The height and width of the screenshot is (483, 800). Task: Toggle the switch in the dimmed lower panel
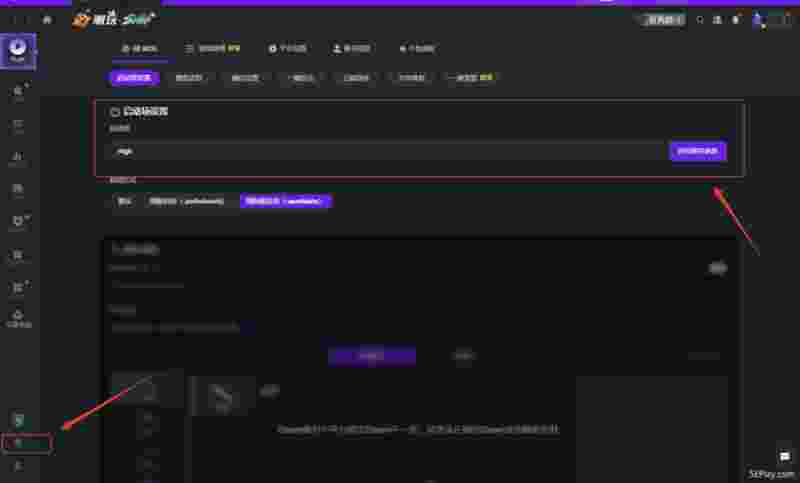tap(717, 268)
